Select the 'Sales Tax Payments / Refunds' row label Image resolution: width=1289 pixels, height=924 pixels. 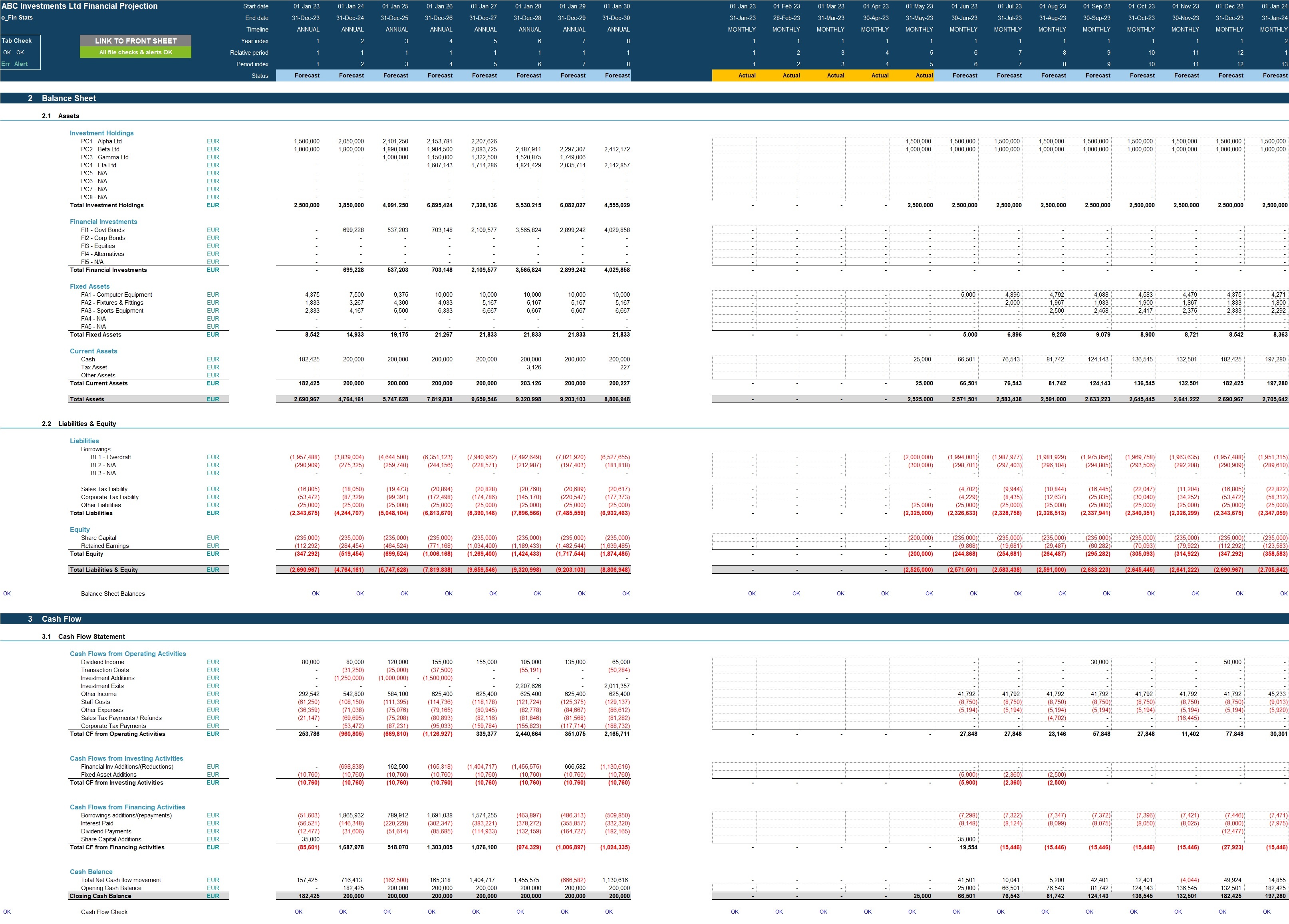[x=121, y=718]
